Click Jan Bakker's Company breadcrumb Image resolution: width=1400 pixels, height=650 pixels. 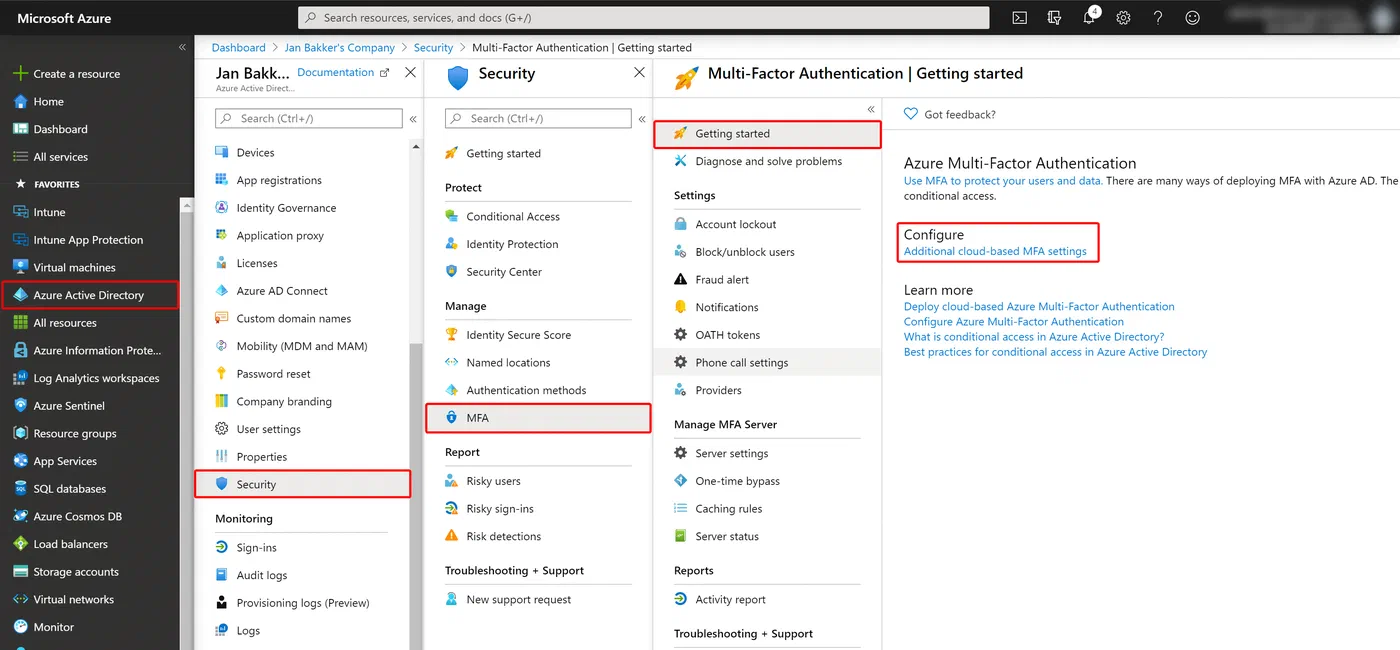[x=340, y=47]
